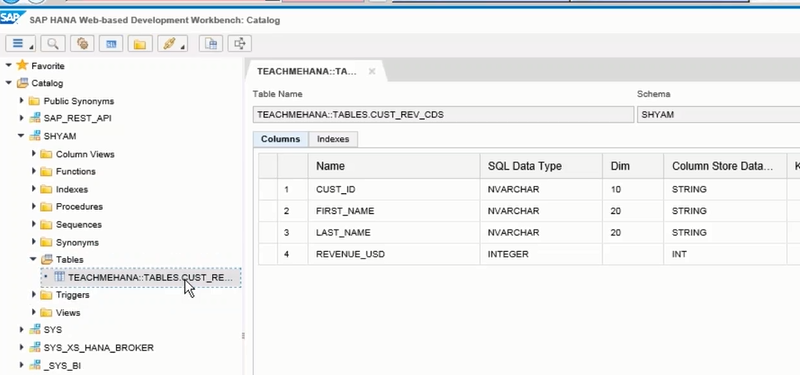
Task: Select the Synonyms folder in tree
Action: 77,242
